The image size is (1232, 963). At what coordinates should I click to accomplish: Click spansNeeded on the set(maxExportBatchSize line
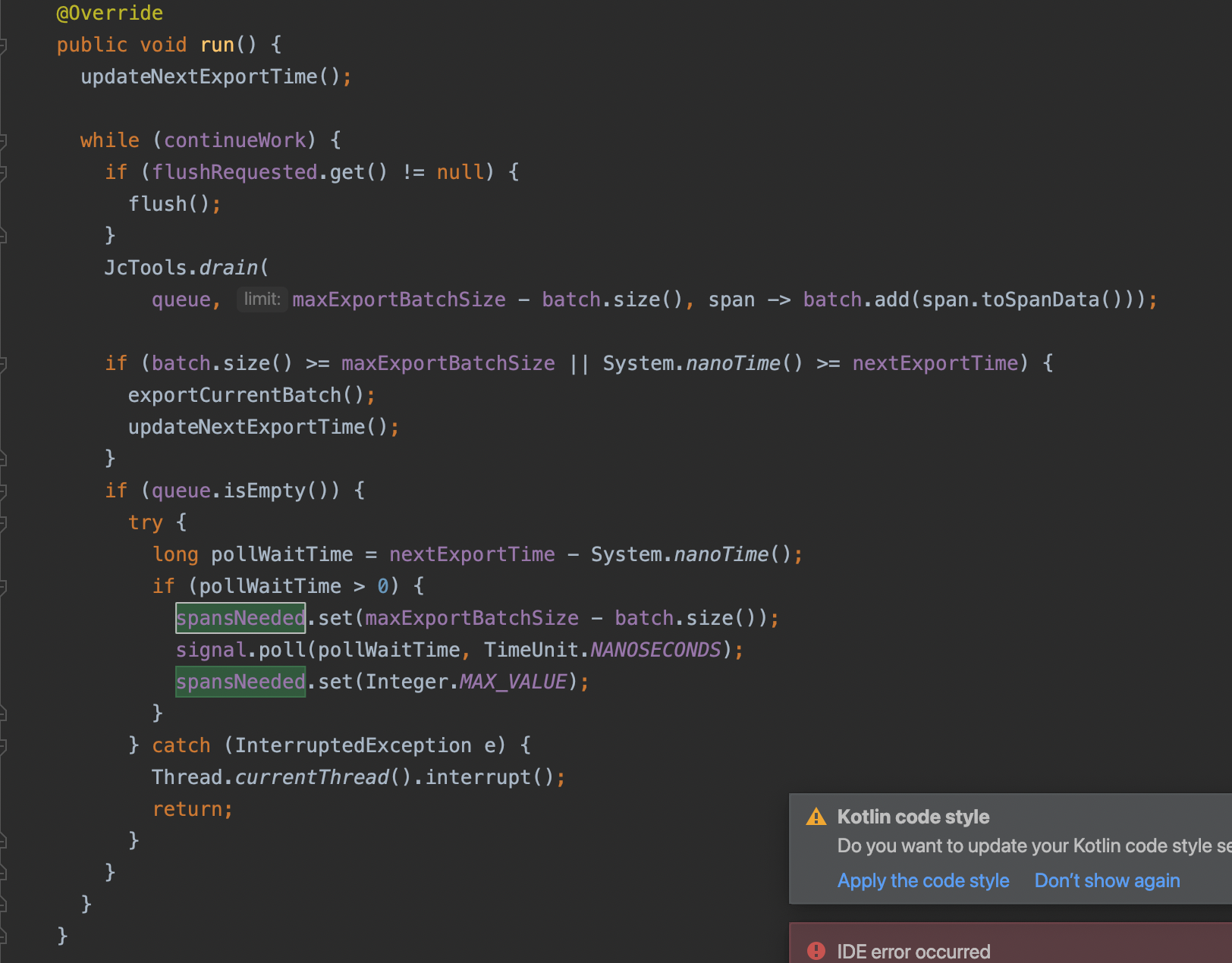click(240, 618)
